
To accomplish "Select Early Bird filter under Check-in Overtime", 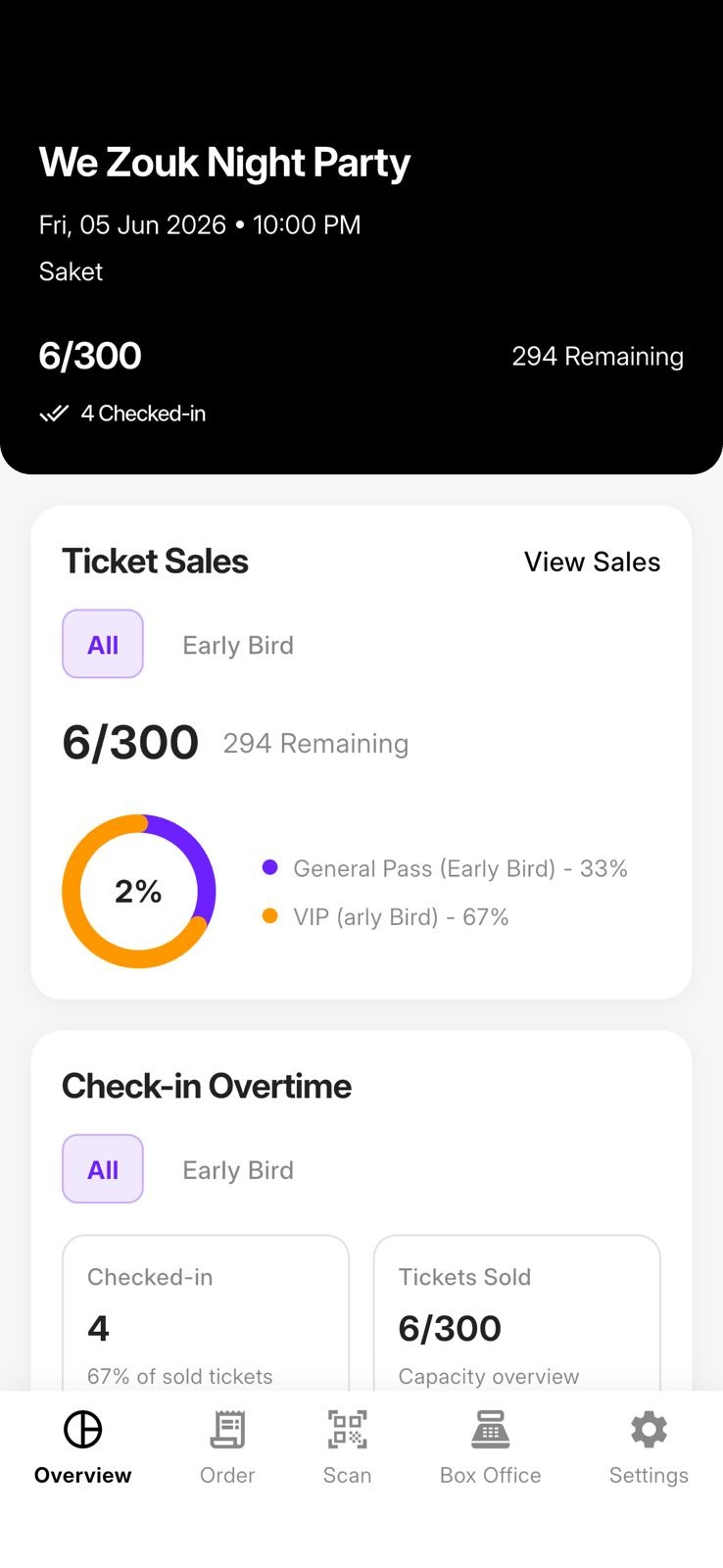I will point(238,1170).
